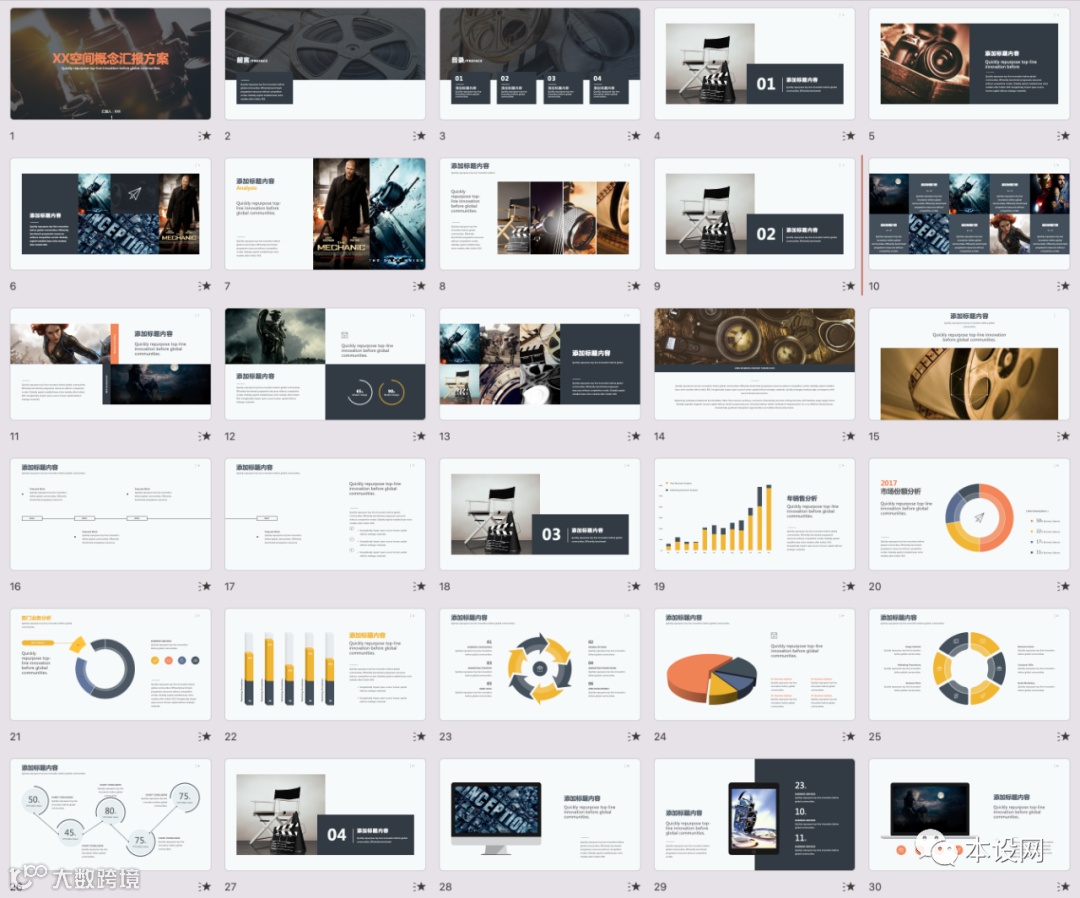Viewport: 1080px width, 898px height.
Task: Click the animation star icon under slide 2
Action: coord(419,136)
